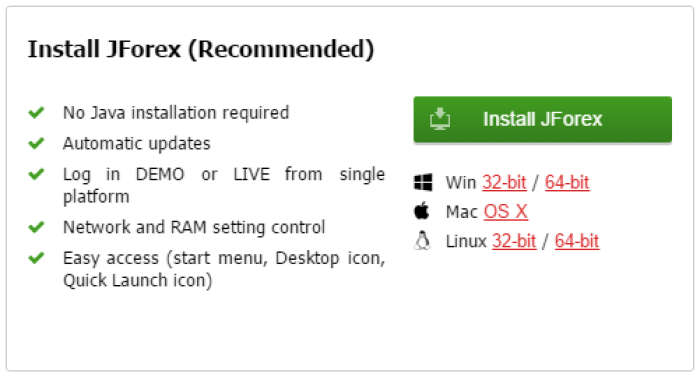This screenshot has height=380, width=700.
Task: Open the Win 32-bit download link
Action: point(504,182)
